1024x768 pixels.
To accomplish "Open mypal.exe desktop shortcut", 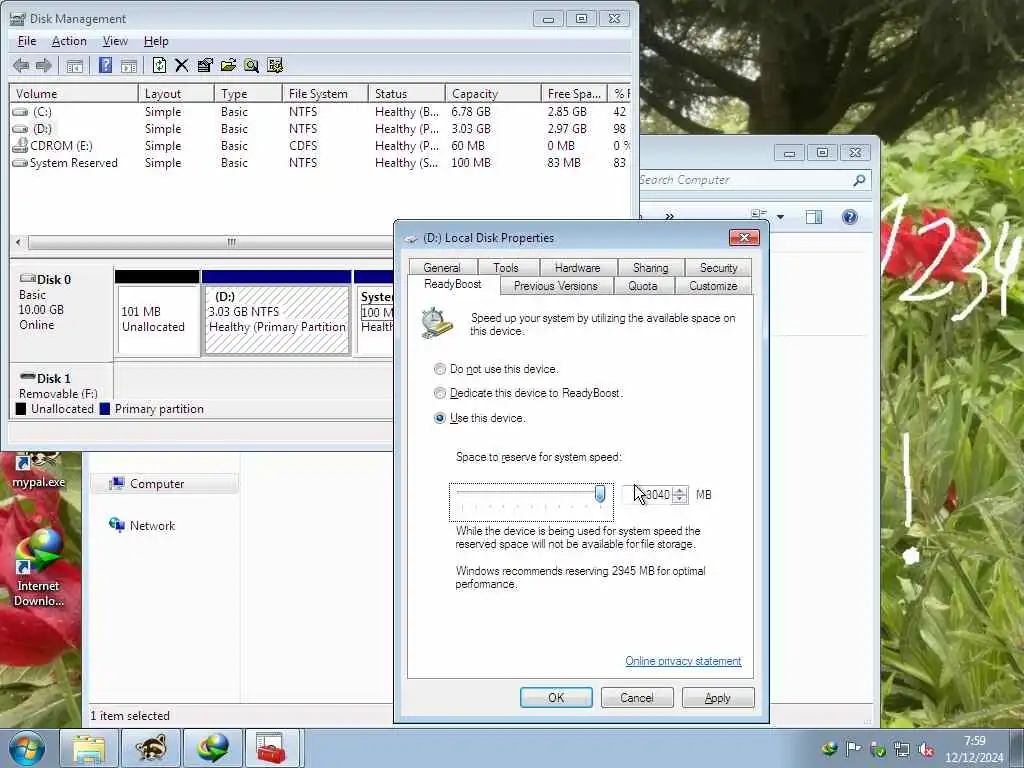I will coord(38,470).
